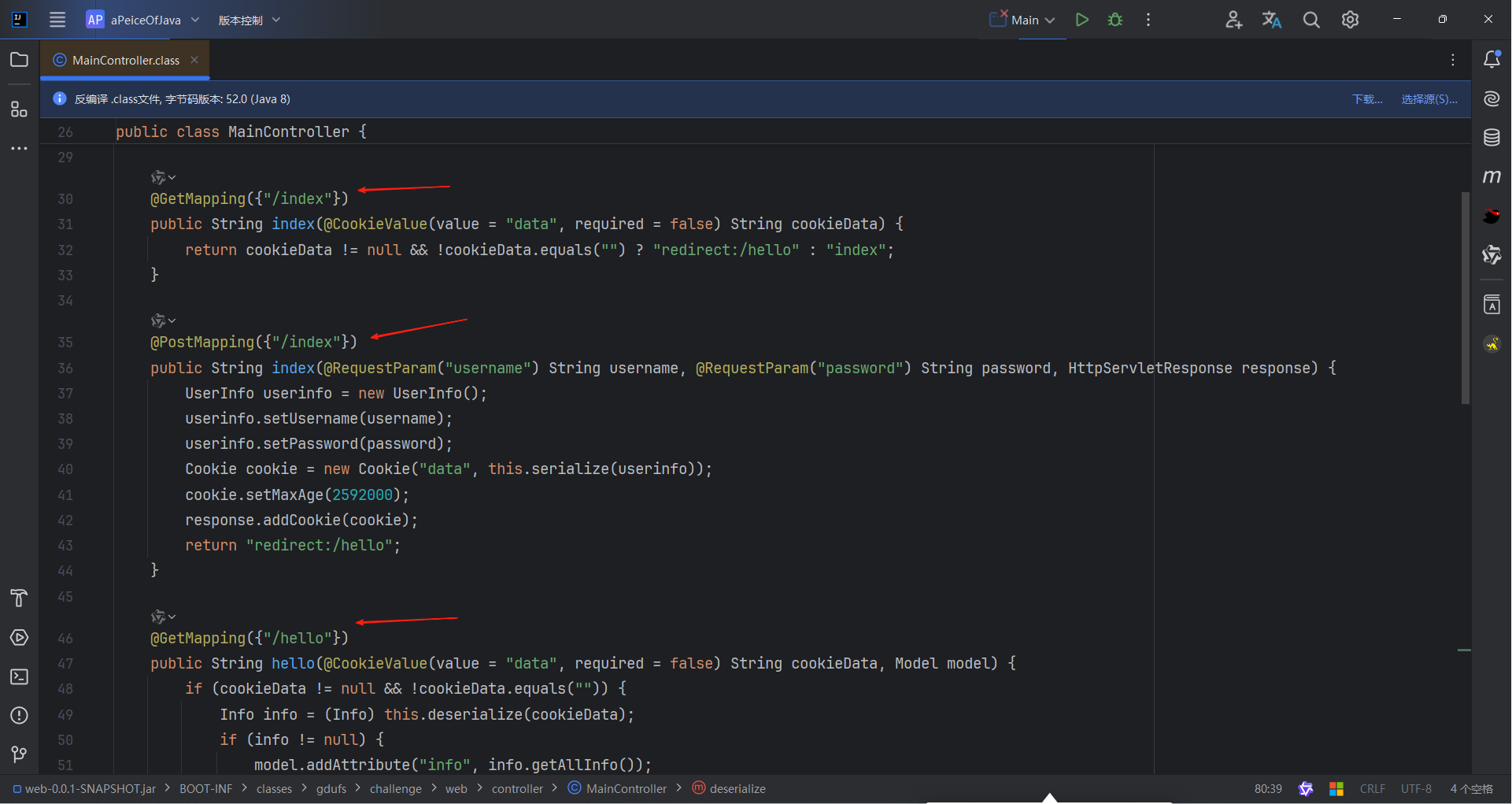Open the Terminal tool window
Image resolution: width=1512 pixels, height=804 pixels.
point(20,676)
